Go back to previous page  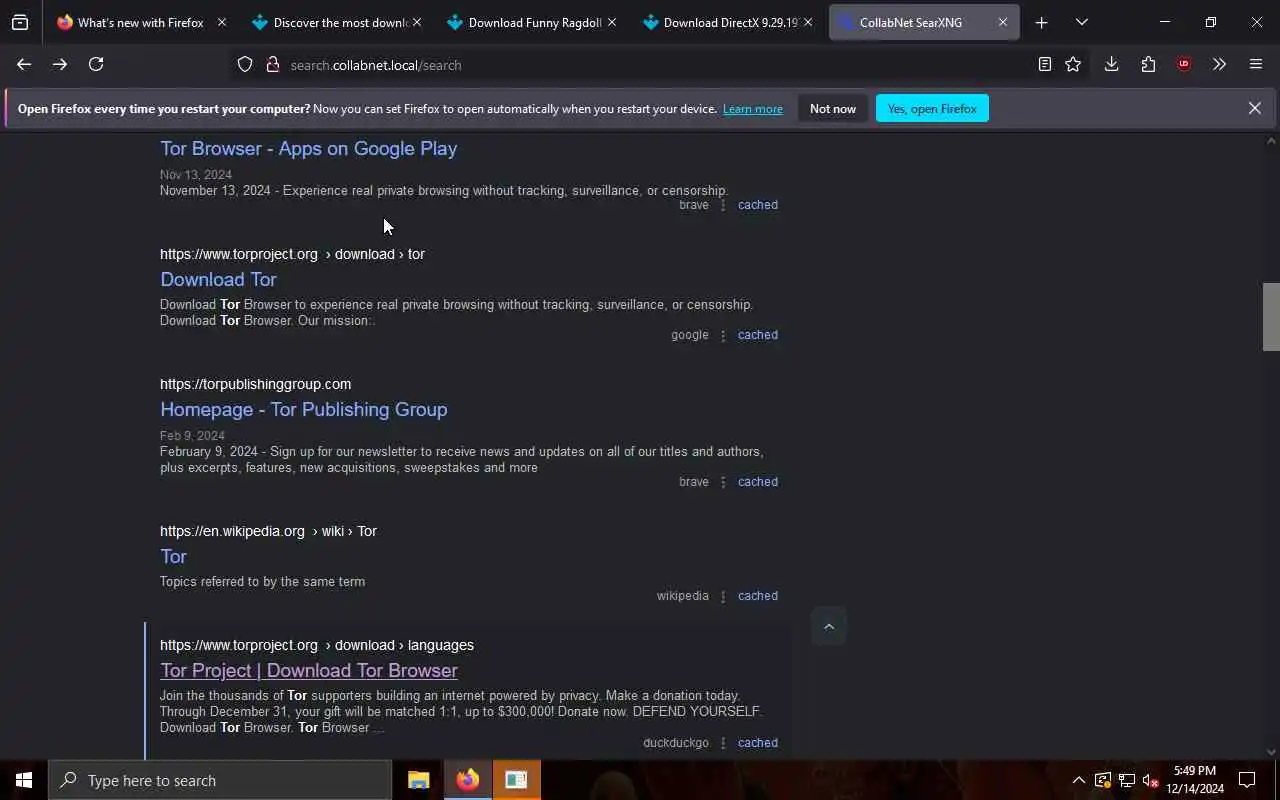click(24, 64)
